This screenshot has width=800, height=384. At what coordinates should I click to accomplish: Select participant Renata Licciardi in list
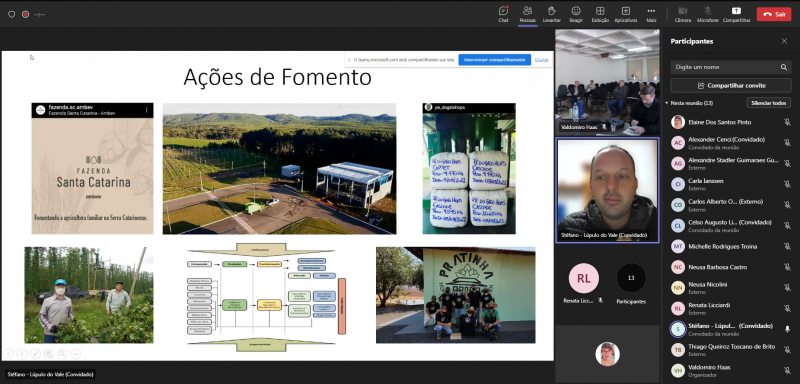(731, 309)
